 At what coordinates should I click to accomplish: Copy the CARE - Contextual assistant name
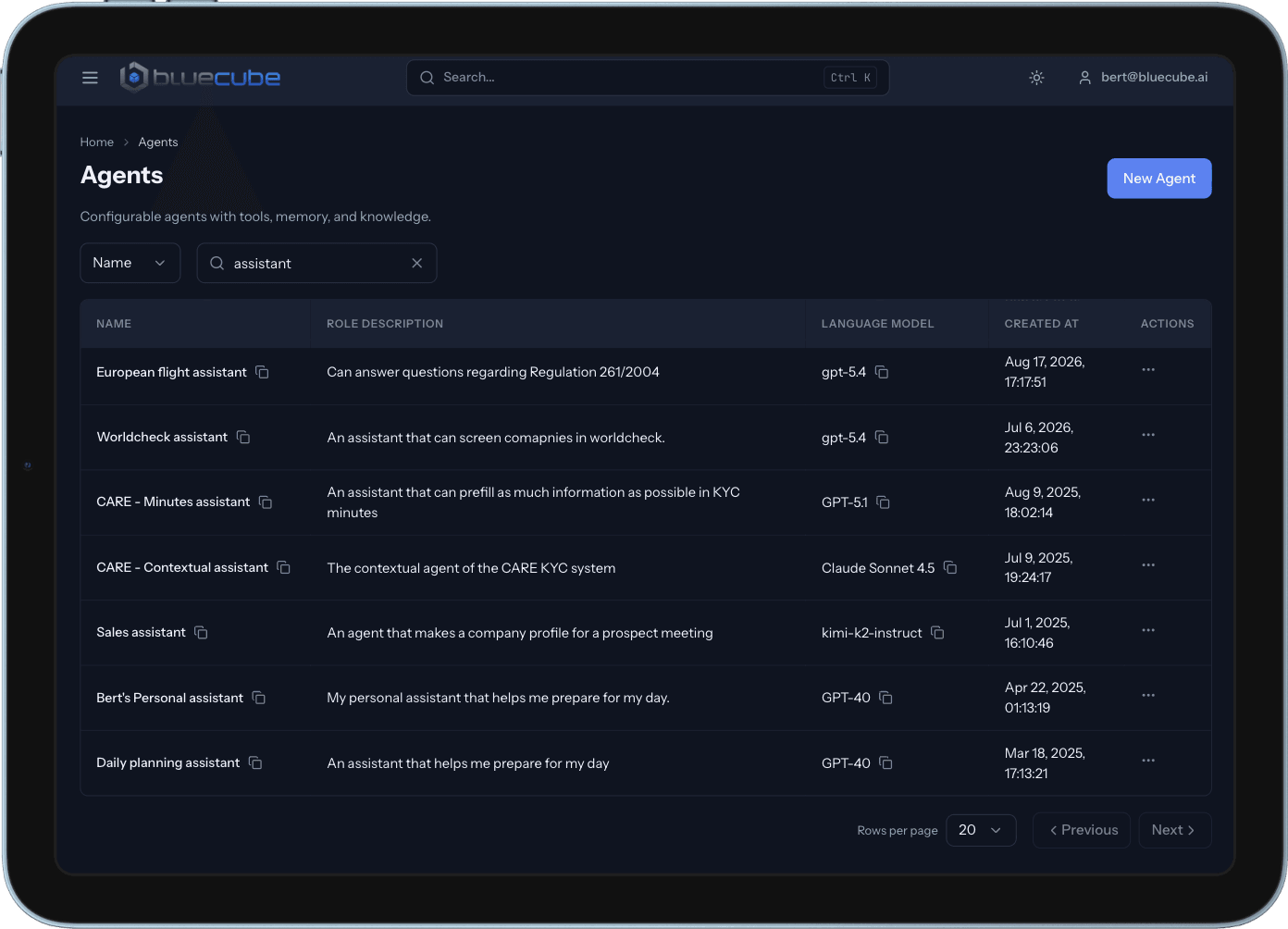click(284, 567)
